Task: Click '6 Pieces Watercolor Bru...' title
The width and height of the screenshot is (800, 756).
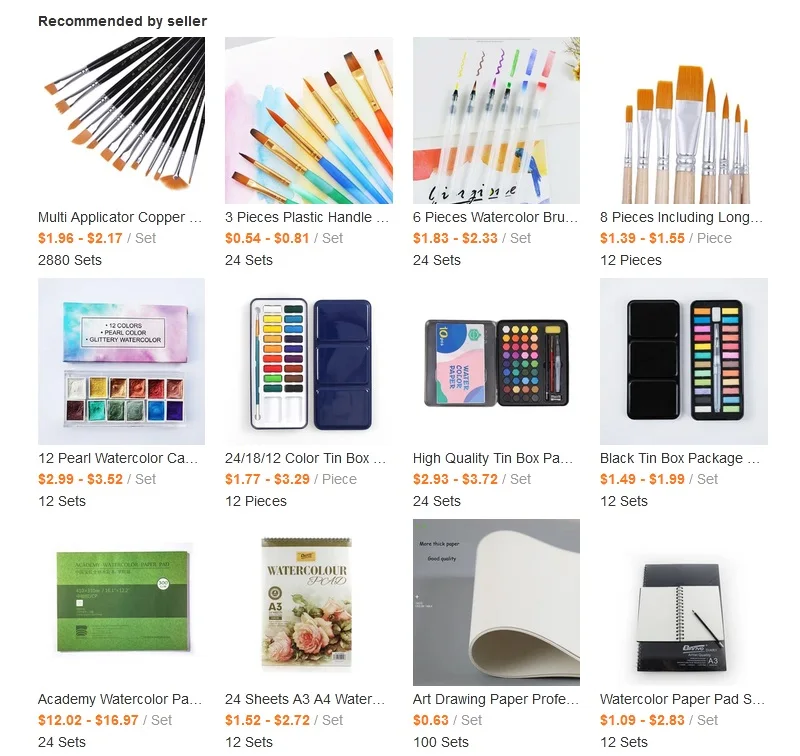Action: point(495,217)
